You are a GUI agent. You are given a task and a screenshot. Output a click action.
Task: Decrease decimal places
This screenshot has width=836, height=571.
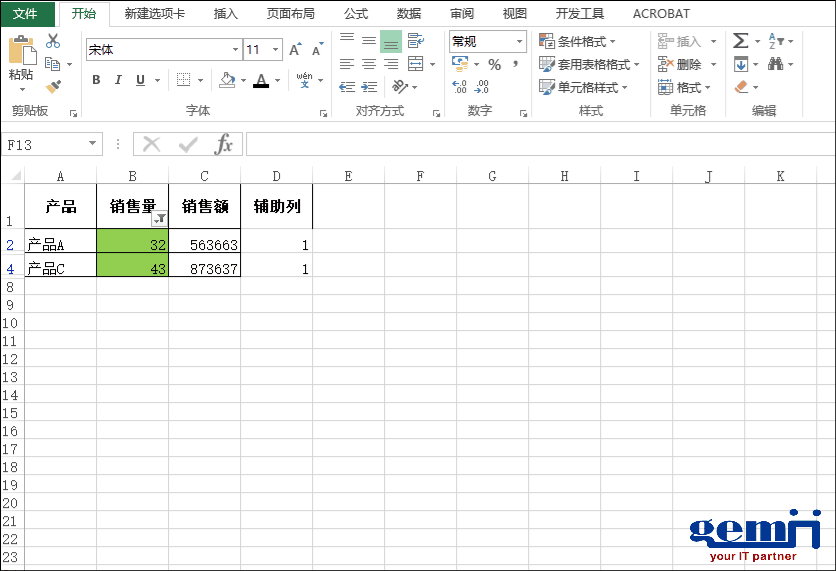click(481, 86)
